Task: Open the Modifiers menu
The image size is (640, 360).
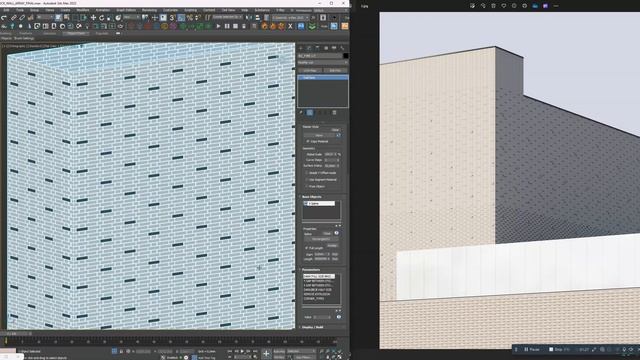Action: coord(83,10)
